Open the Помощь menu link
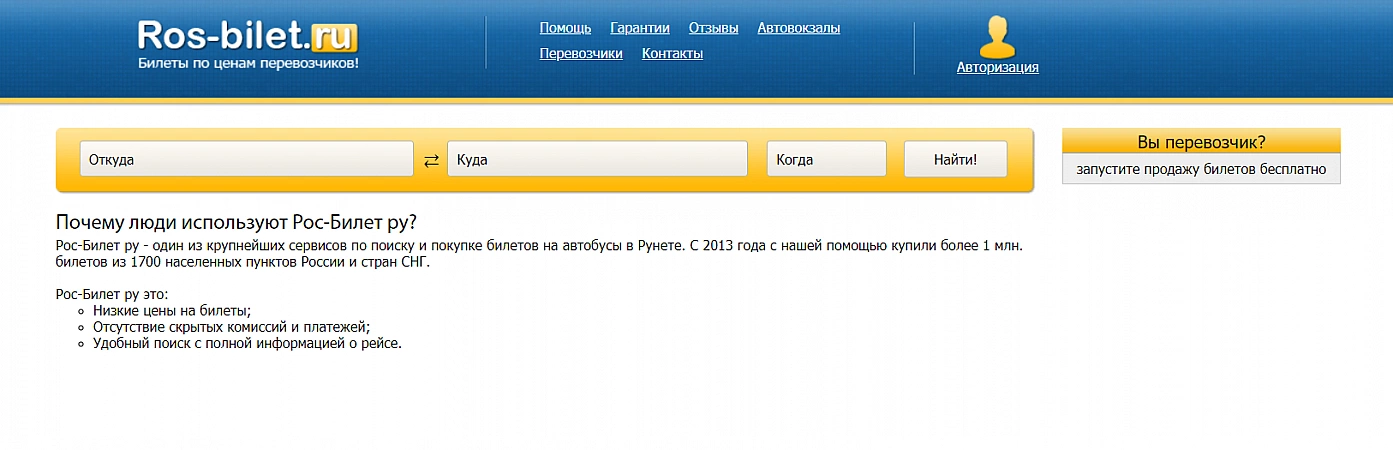1393x450 pixels. [x=565, y=28]
